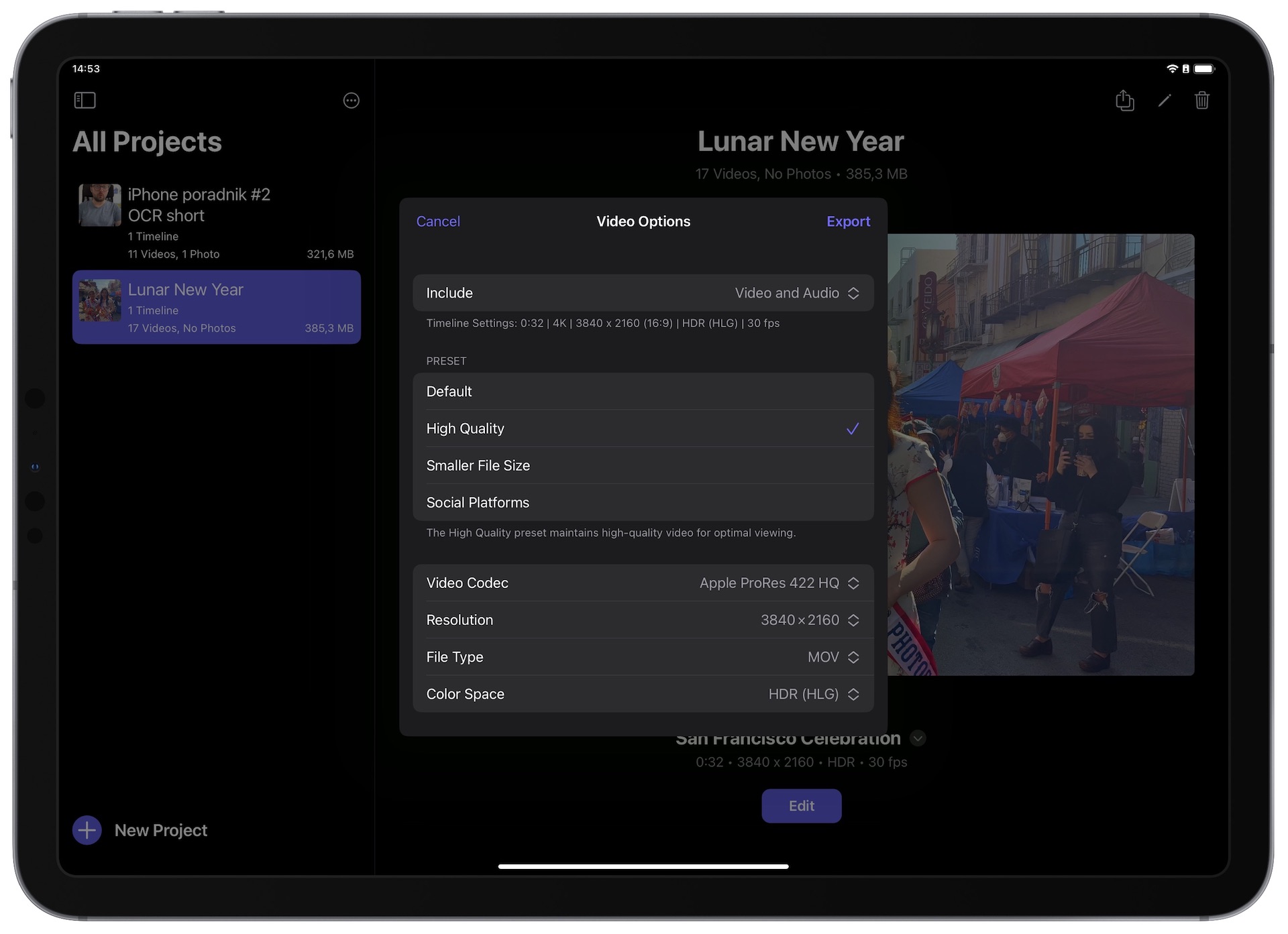The height and width of the screenshot is (934, 1288).
Task: Tap the Lunar New Year sidebar thumbnail
Action: 100,300
